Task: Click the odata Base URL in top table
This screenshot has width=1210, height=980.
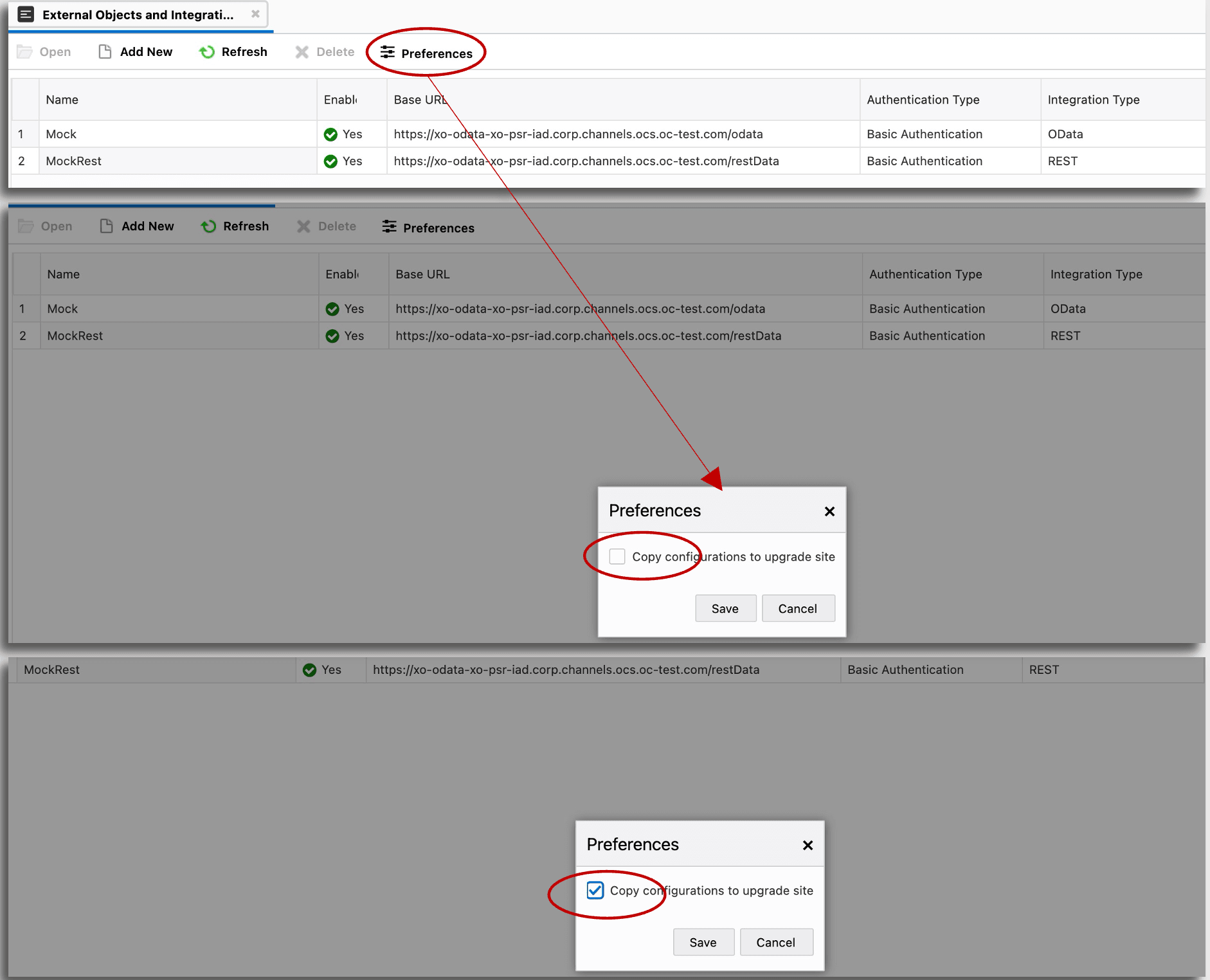Action: coord(579,134)
